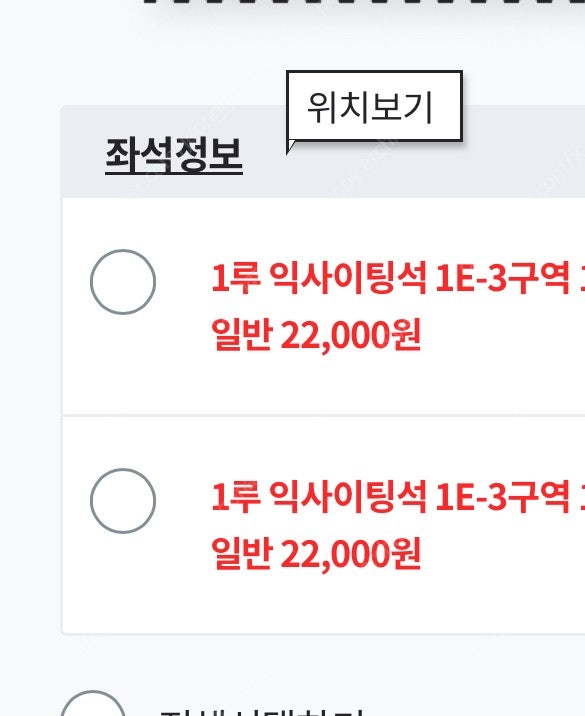The height and width of the screenshot is (716, 585).
Task: Toggle the partially visible radio button at bottom
Action: (93, 704)
